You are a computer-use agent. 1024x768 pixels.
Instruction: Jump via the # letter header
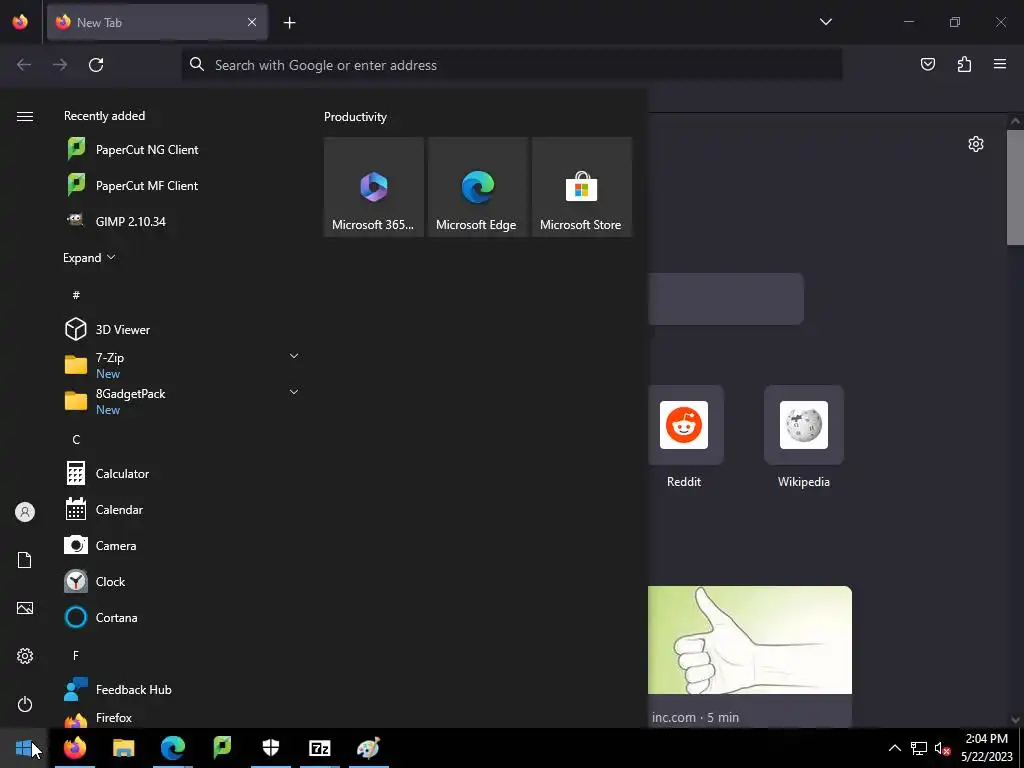(x=76, y=295)
